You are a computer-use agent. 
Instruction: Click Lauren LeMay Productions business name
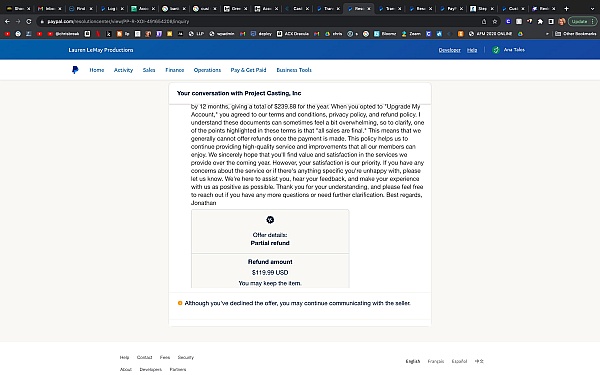pos(101,50)
